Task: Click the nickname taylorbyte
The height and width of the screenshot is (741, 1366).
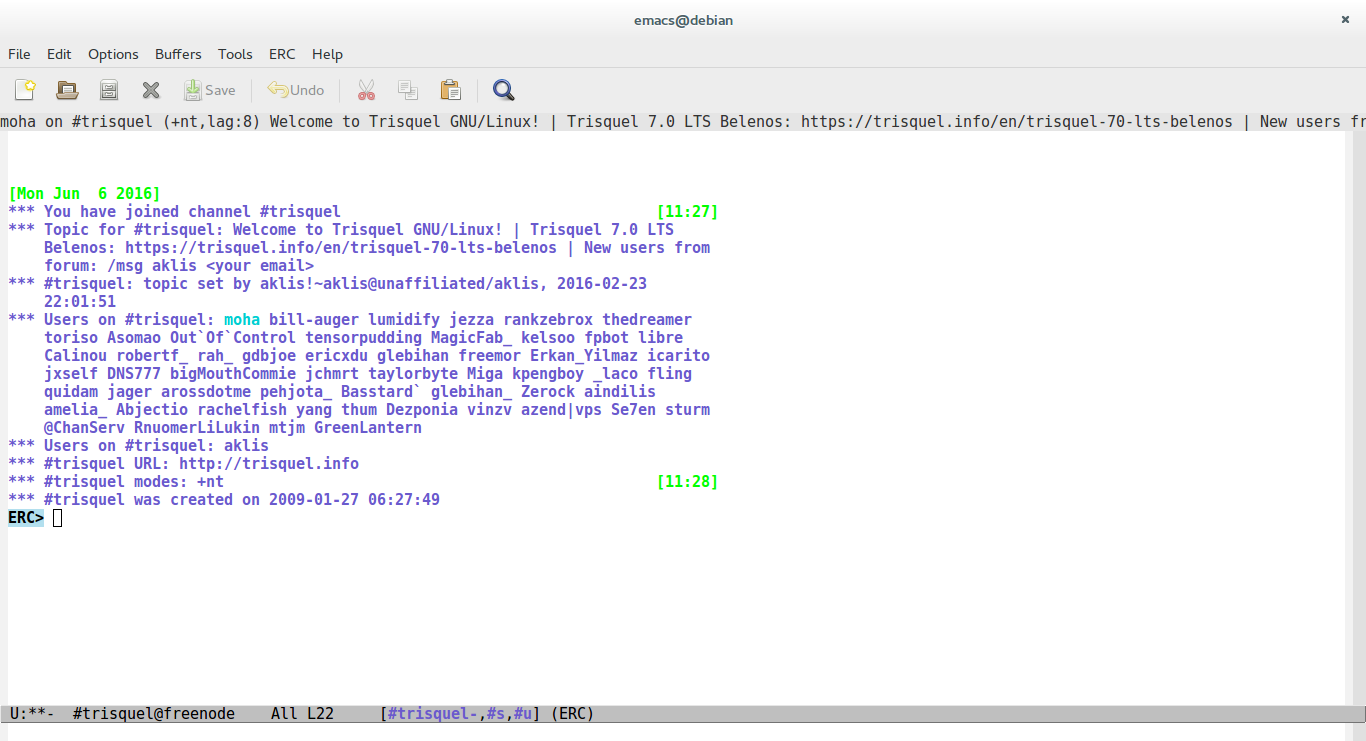Action: click(x=413, y=374)
